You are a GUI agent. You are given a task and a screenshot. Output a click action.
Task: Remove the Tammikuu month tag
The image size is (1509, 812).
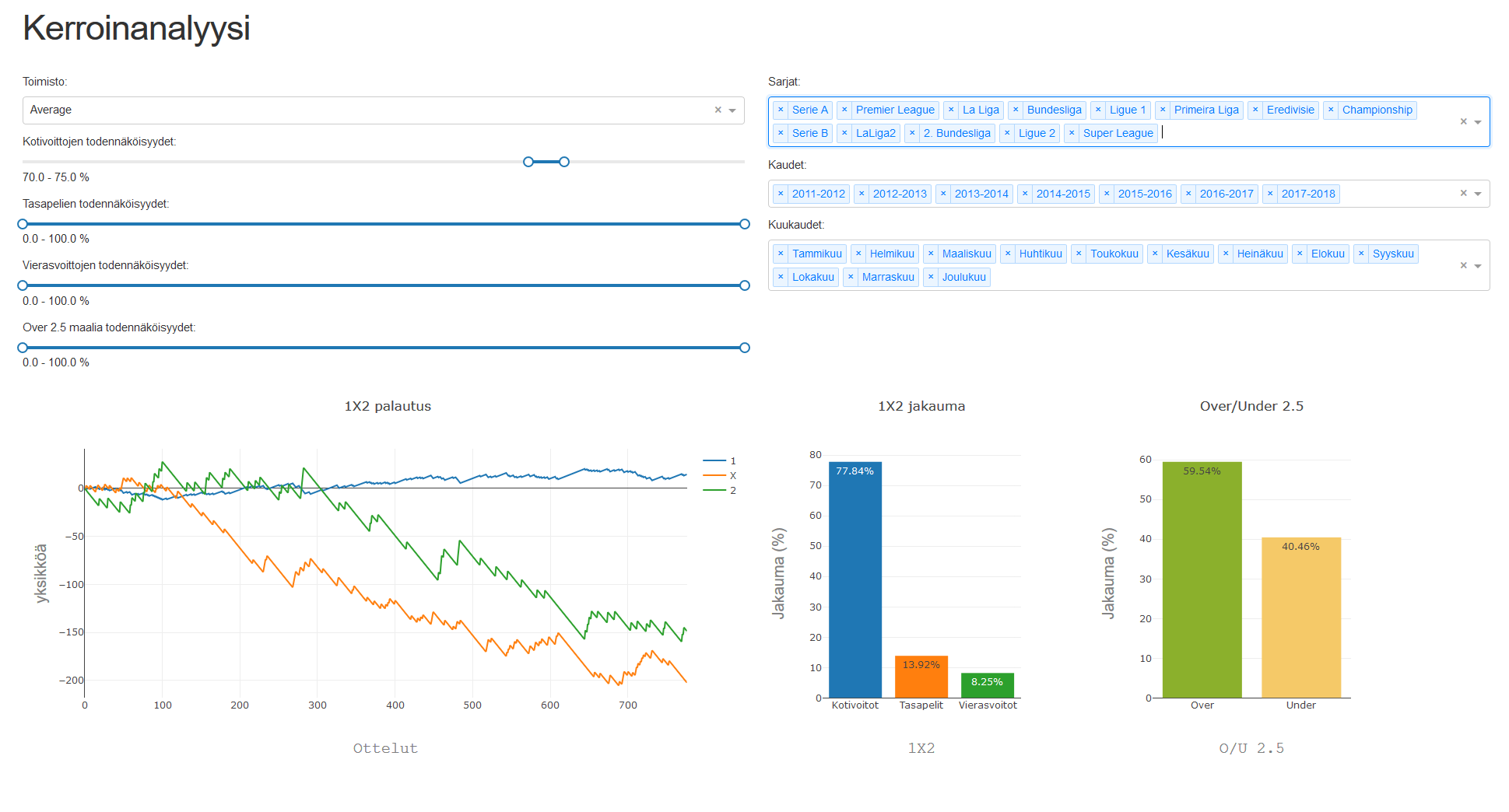781,254
